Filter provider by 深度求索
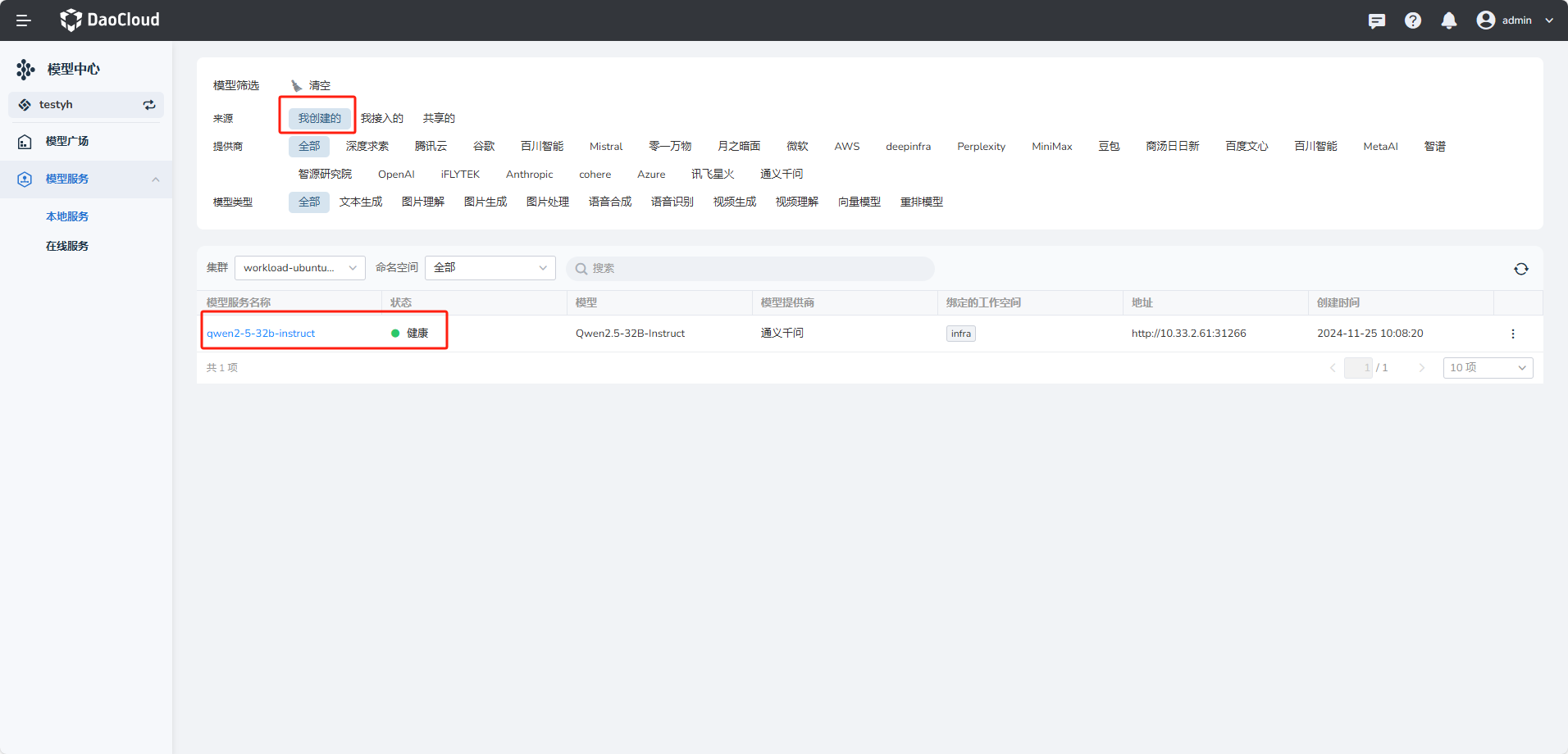The height and width of the screenshot is (754, 1568). [x=367, y=147]
